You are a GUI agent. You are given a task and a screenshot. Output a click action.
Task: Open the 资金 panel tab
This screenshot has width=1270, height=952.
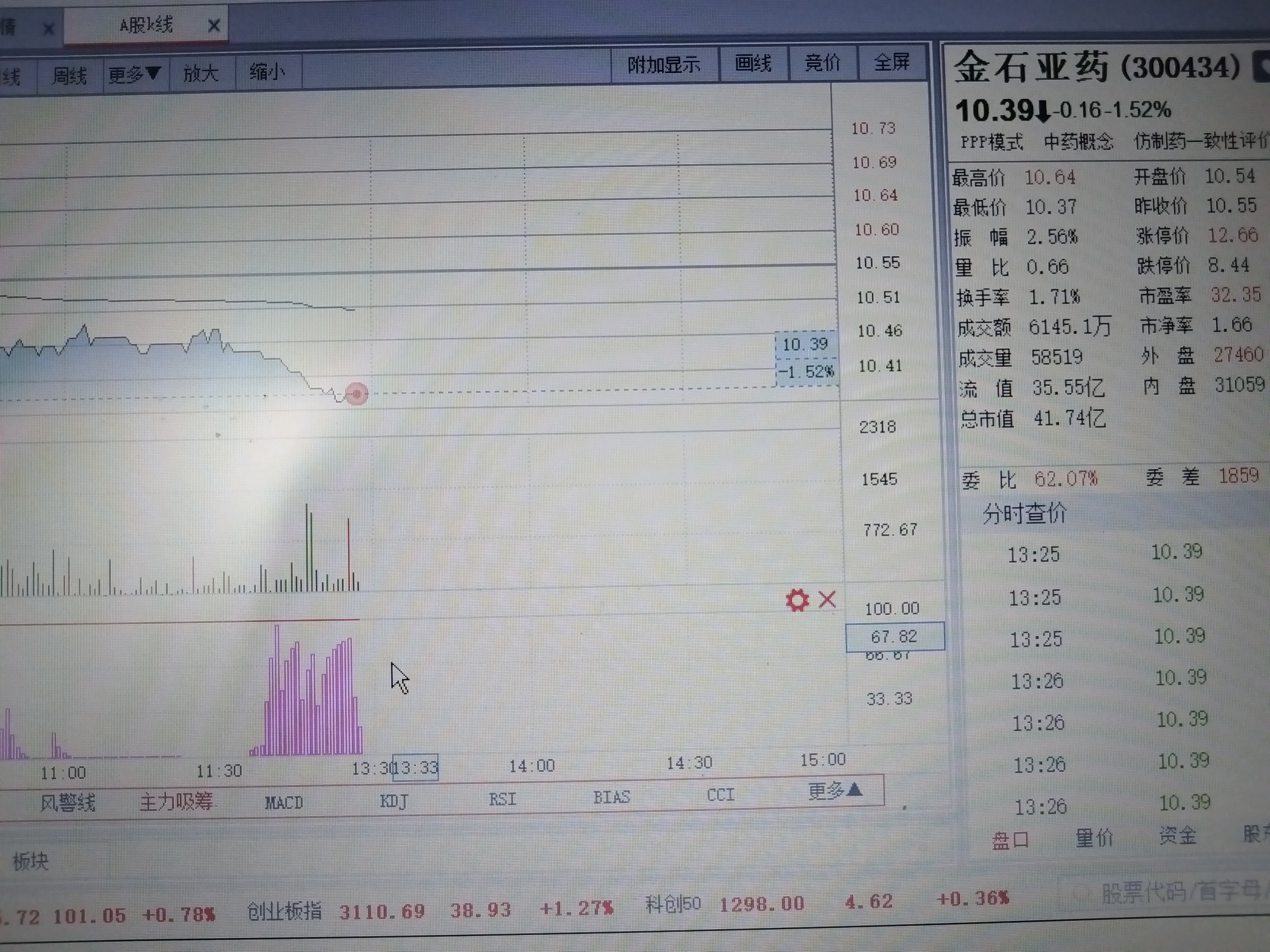pyautogui.click(x=1177, y=836)
